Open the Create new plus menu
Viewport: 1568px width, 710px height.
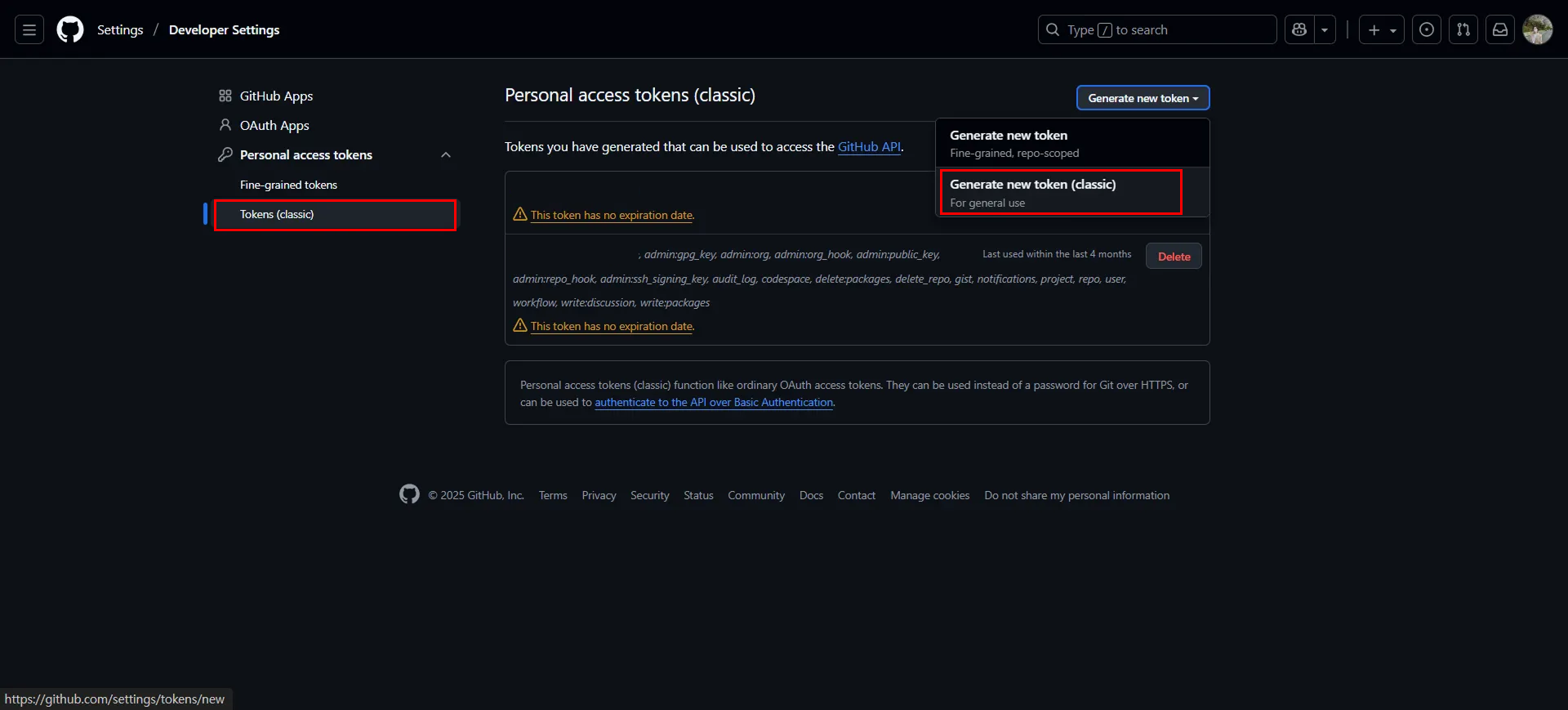(1382, 30)
